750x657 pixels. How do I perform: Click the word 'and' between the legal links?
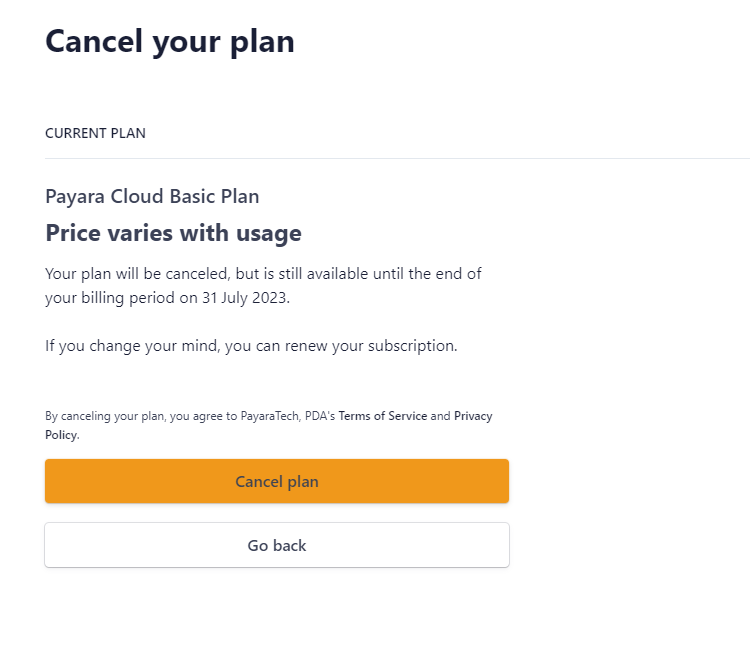pyautogui.click(x=441, y=416)
